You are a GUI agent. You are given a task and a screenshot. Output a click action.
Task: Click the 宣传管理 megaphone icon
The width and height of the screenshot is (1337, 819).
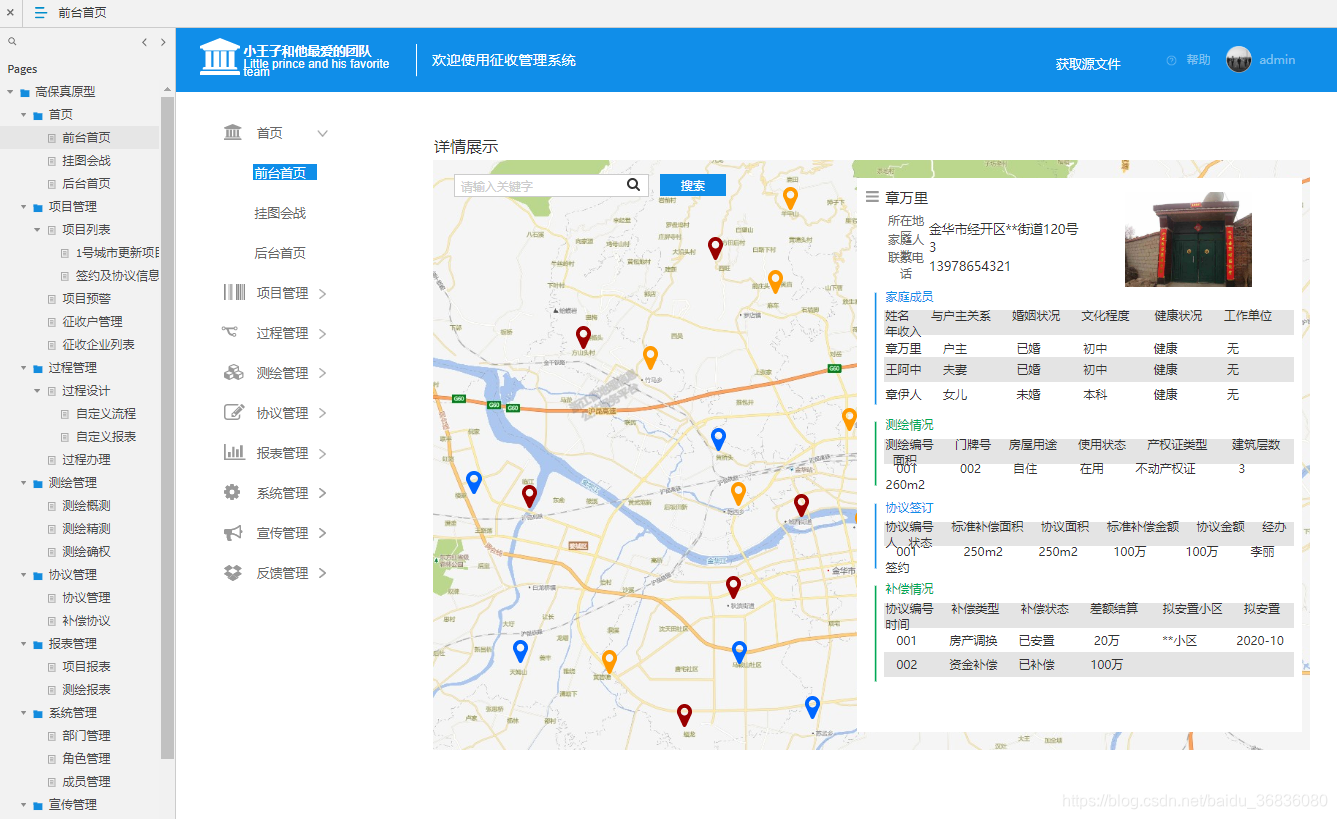233,533
